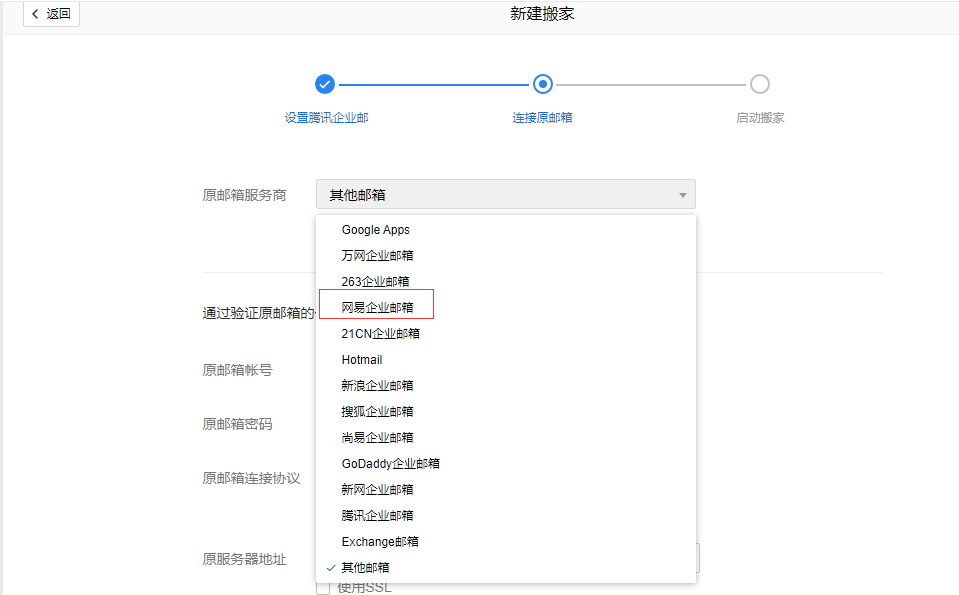Select Google Apps from the list

376,229
